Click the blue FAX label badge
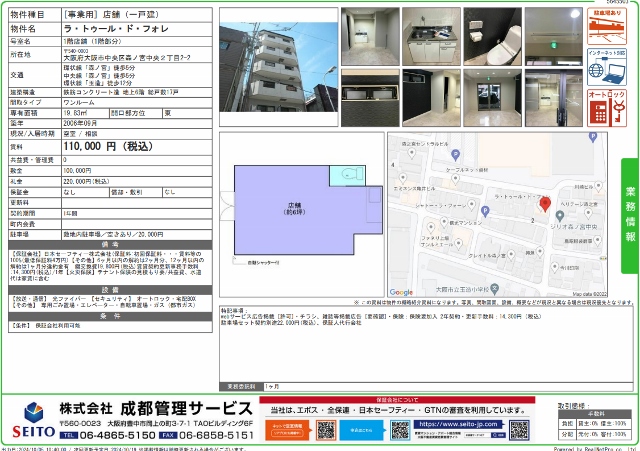This screenshot has height=451, width=640. pyautogui.click(x=168, y=435)
